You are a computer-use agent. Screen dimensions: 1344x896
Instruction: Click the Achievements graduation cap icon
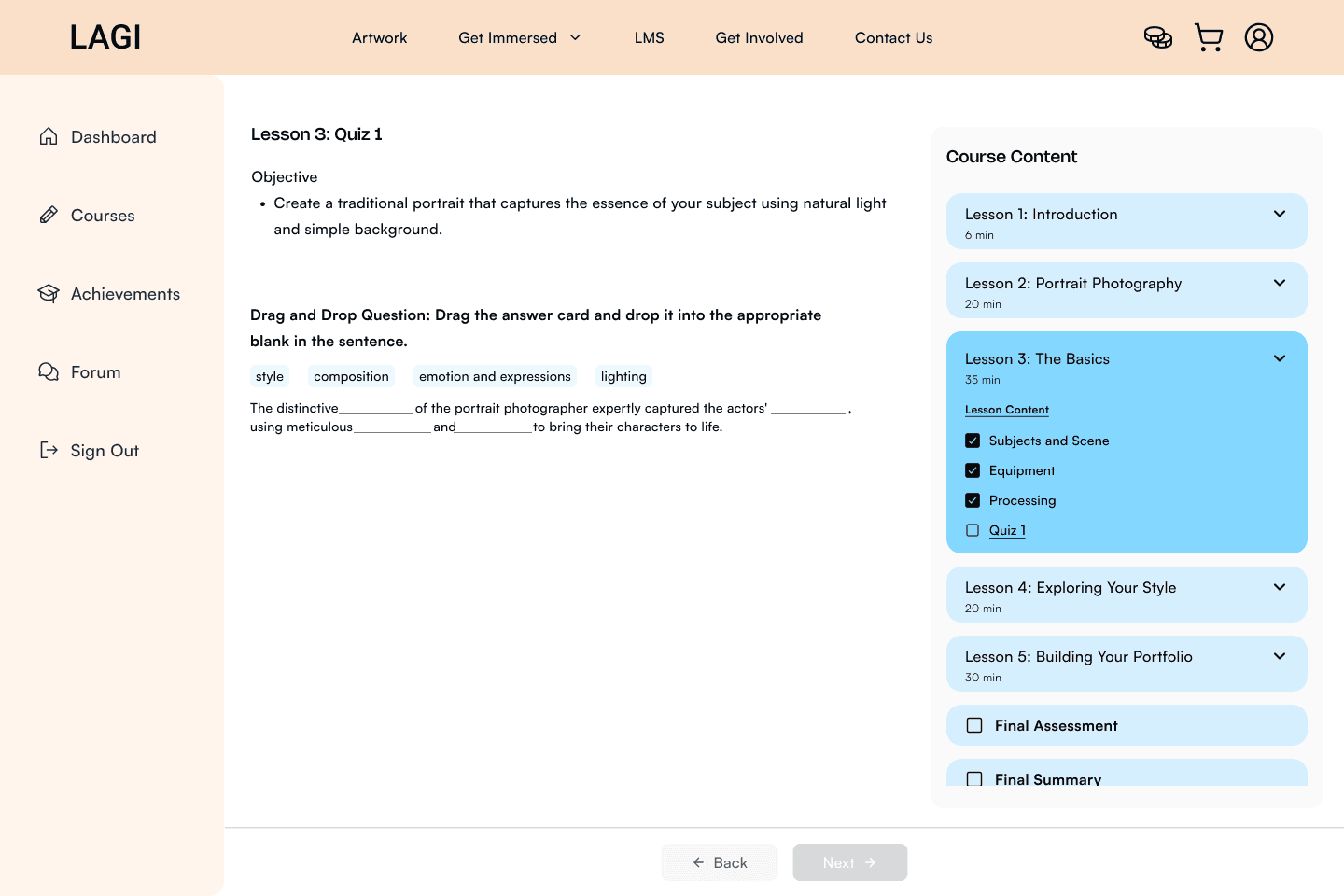[x=49, y=293]
